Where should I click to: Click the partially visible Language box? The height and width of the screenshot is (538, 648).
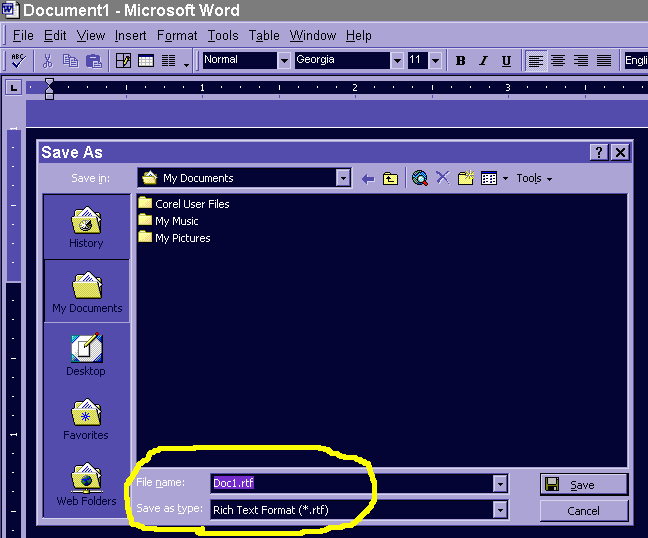(x=636, y=61)
